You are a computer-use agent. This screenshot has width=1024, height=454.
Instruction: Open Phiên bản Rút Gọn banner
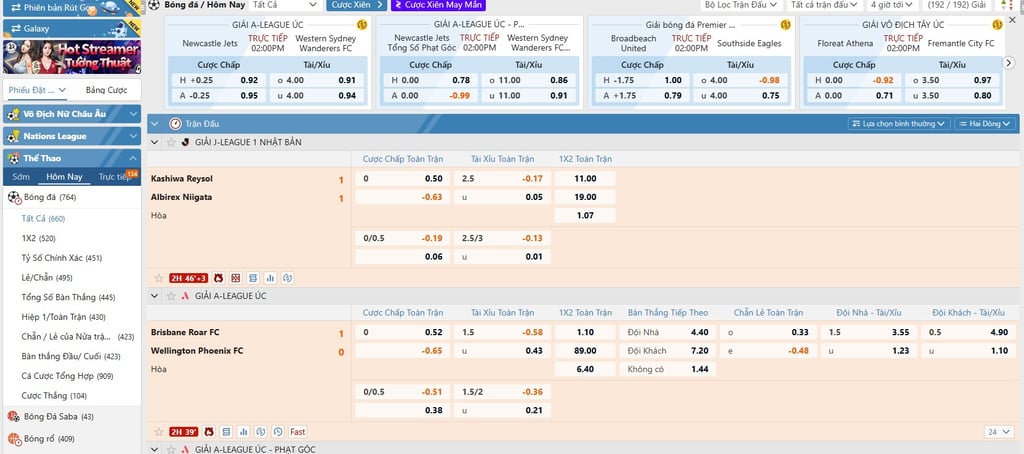tap(72, 8)
